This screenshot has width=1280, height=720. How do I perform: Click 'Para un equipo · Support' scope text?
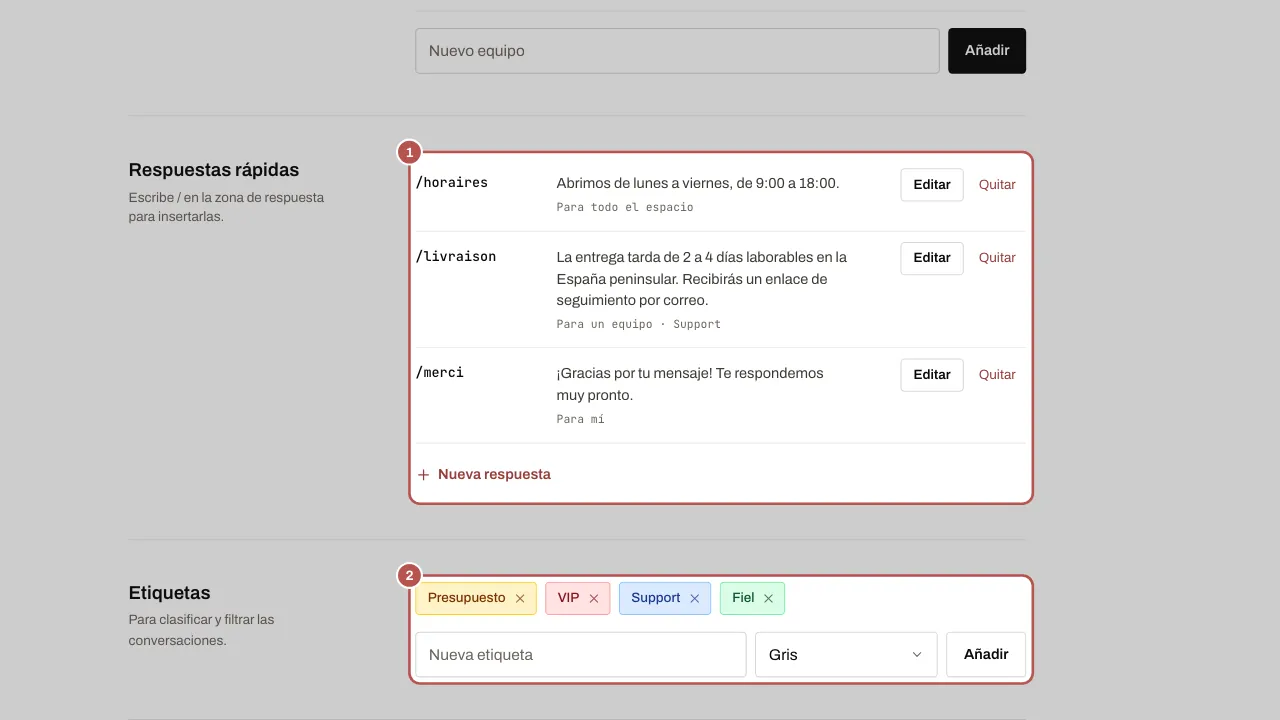point(639,325)
